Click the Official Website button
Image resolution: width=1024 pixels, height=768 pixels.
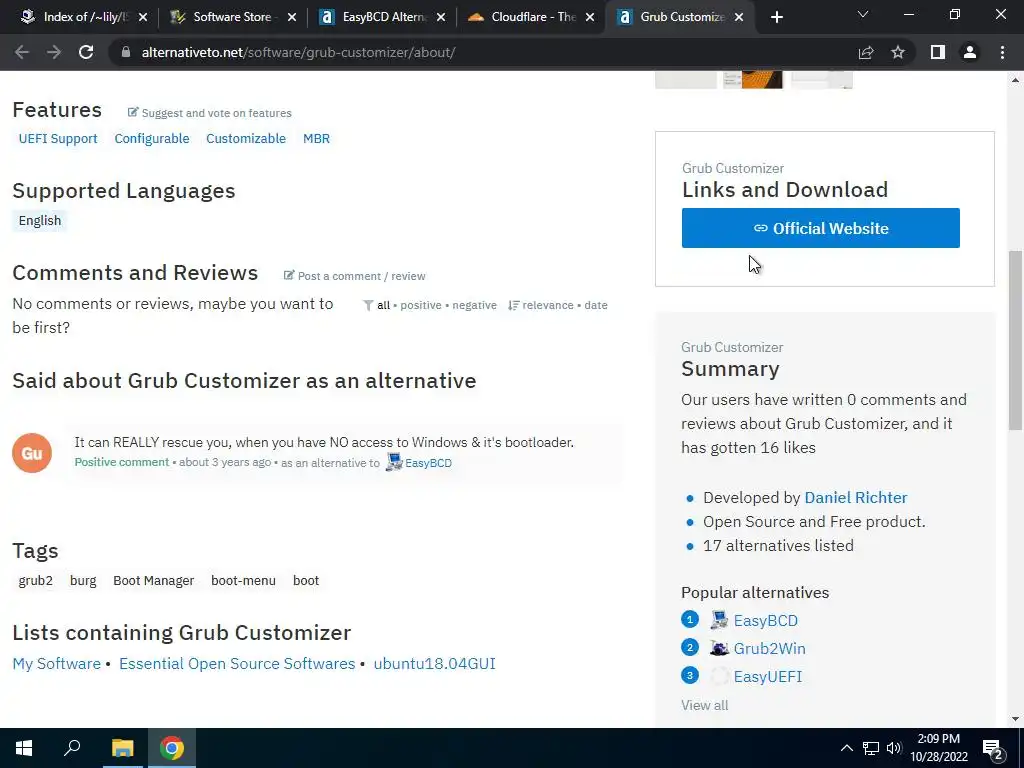click(820, 228)
